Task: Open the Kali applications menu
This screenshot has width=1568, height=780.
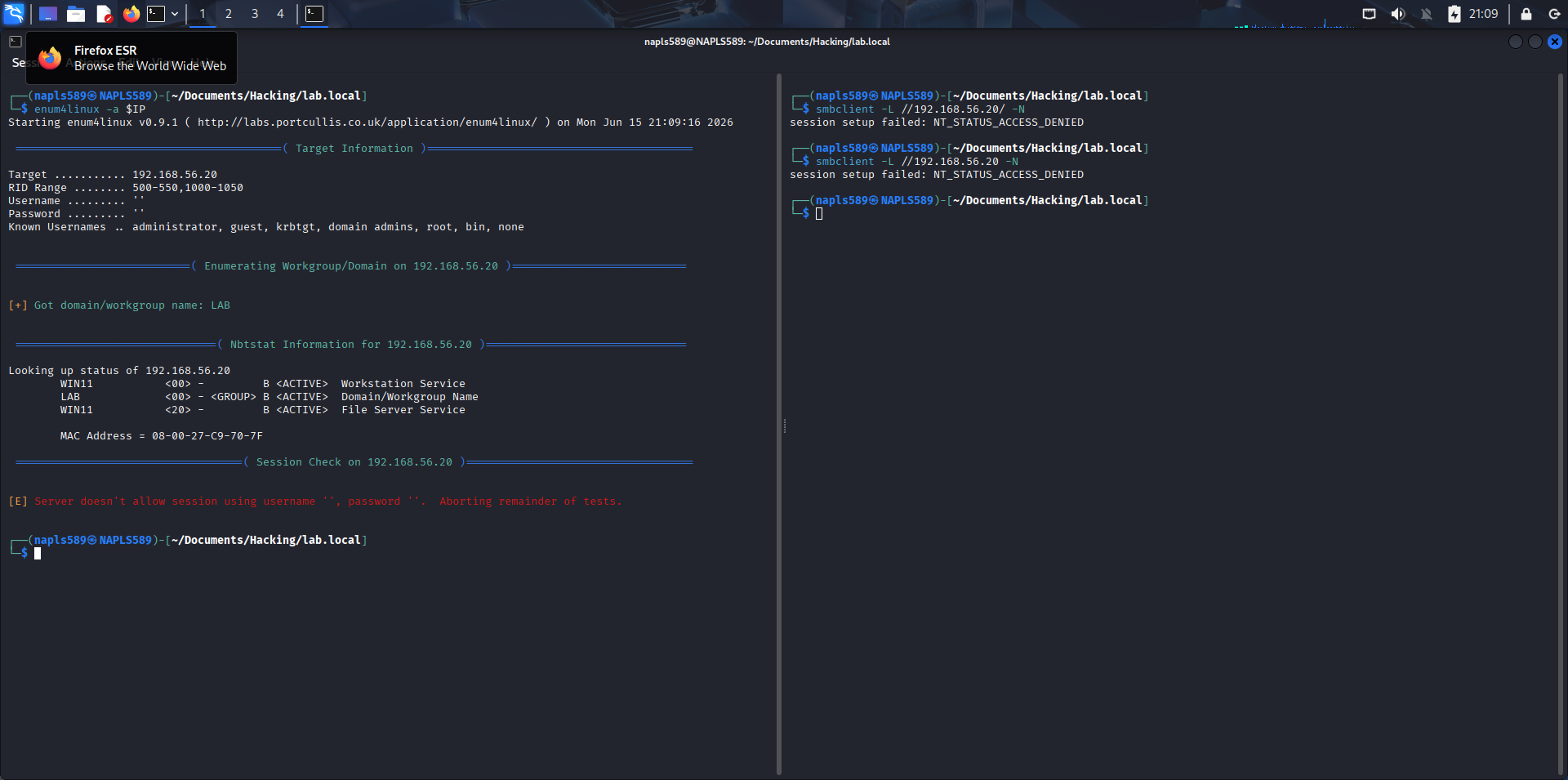Action: [x=14, y=13]
